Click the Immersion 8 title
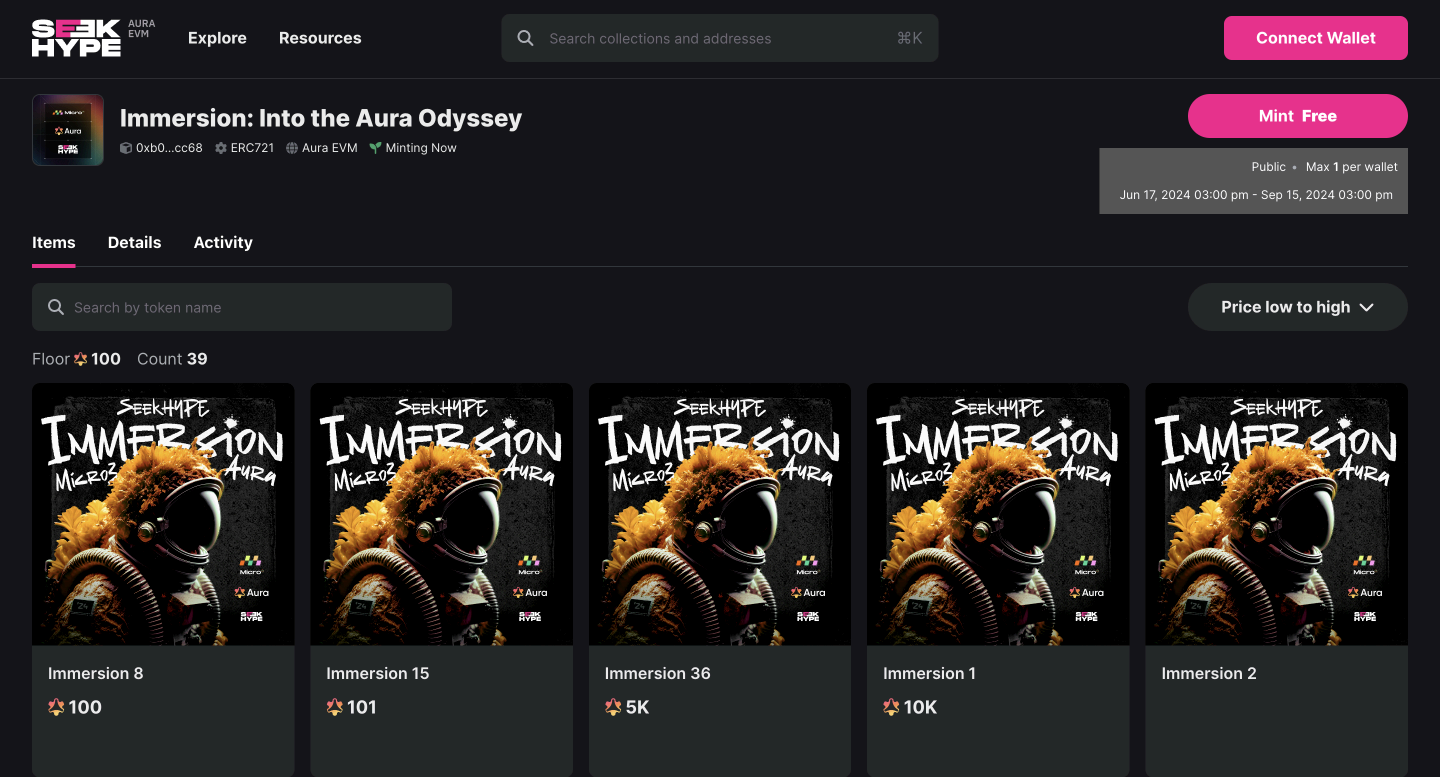 tap(96, 673)
